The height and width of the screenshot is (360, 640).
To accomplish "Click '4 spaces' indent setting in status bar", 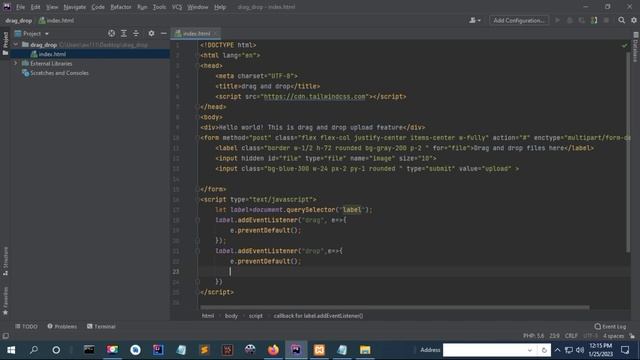I will [x=613, y=336].
